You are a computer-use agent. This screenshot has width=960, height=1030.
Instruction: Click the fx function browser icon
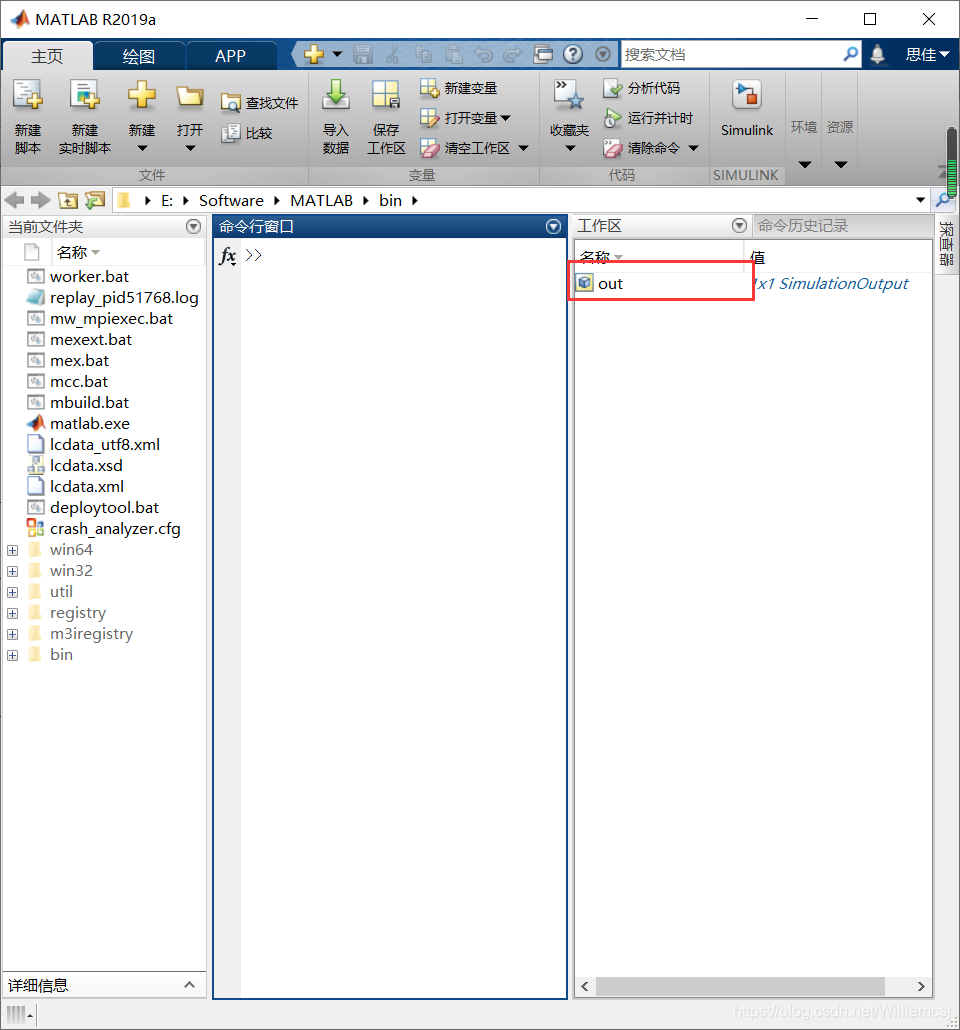[x=228, y=256]
